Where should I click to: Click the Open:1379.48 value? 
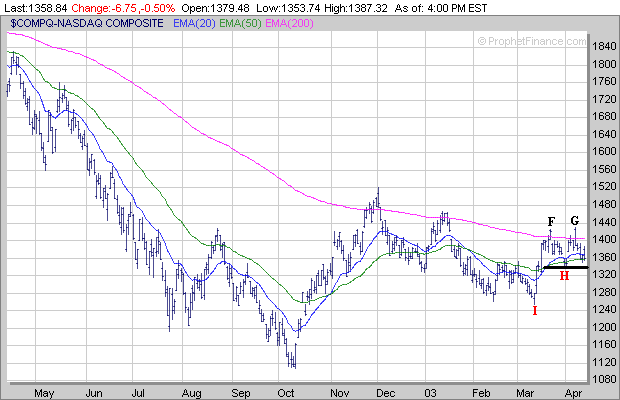[215, 8]
